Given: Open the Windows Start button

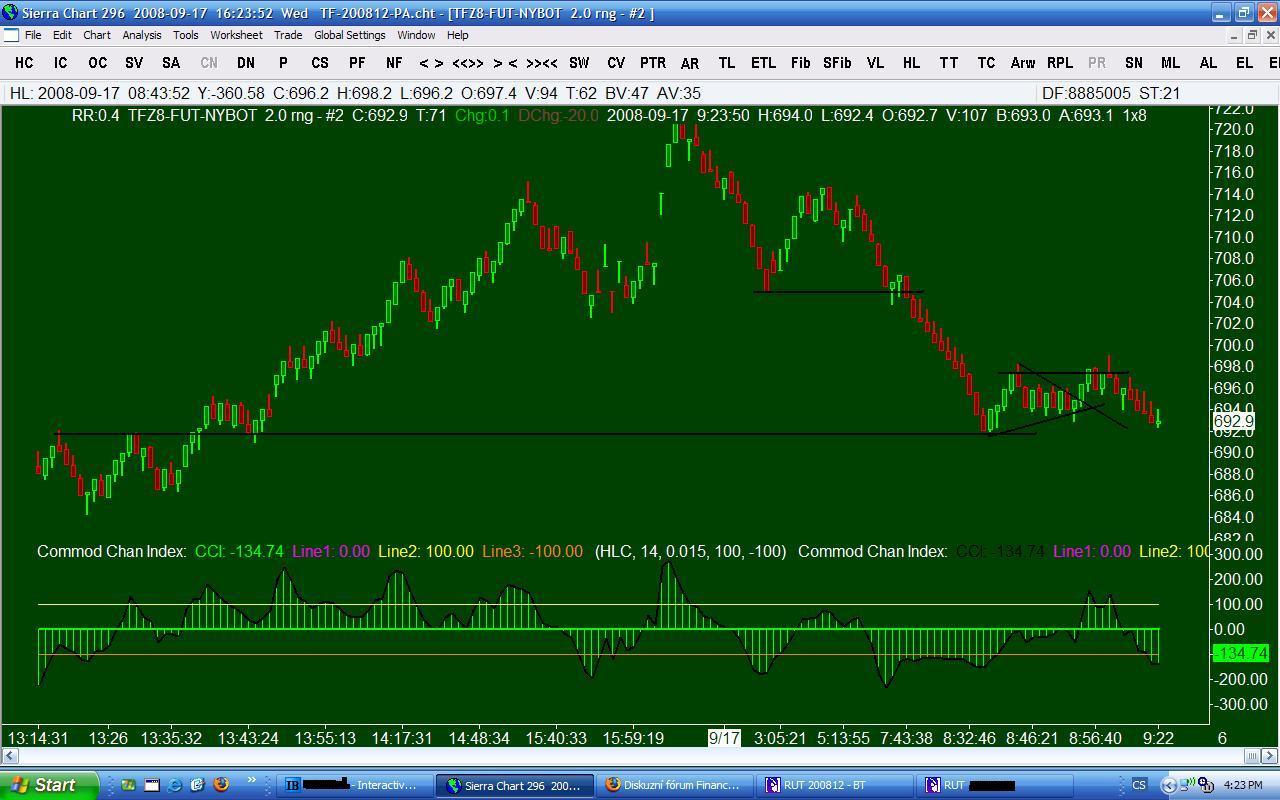Looking at the screenshot, I should pos(48,785).
